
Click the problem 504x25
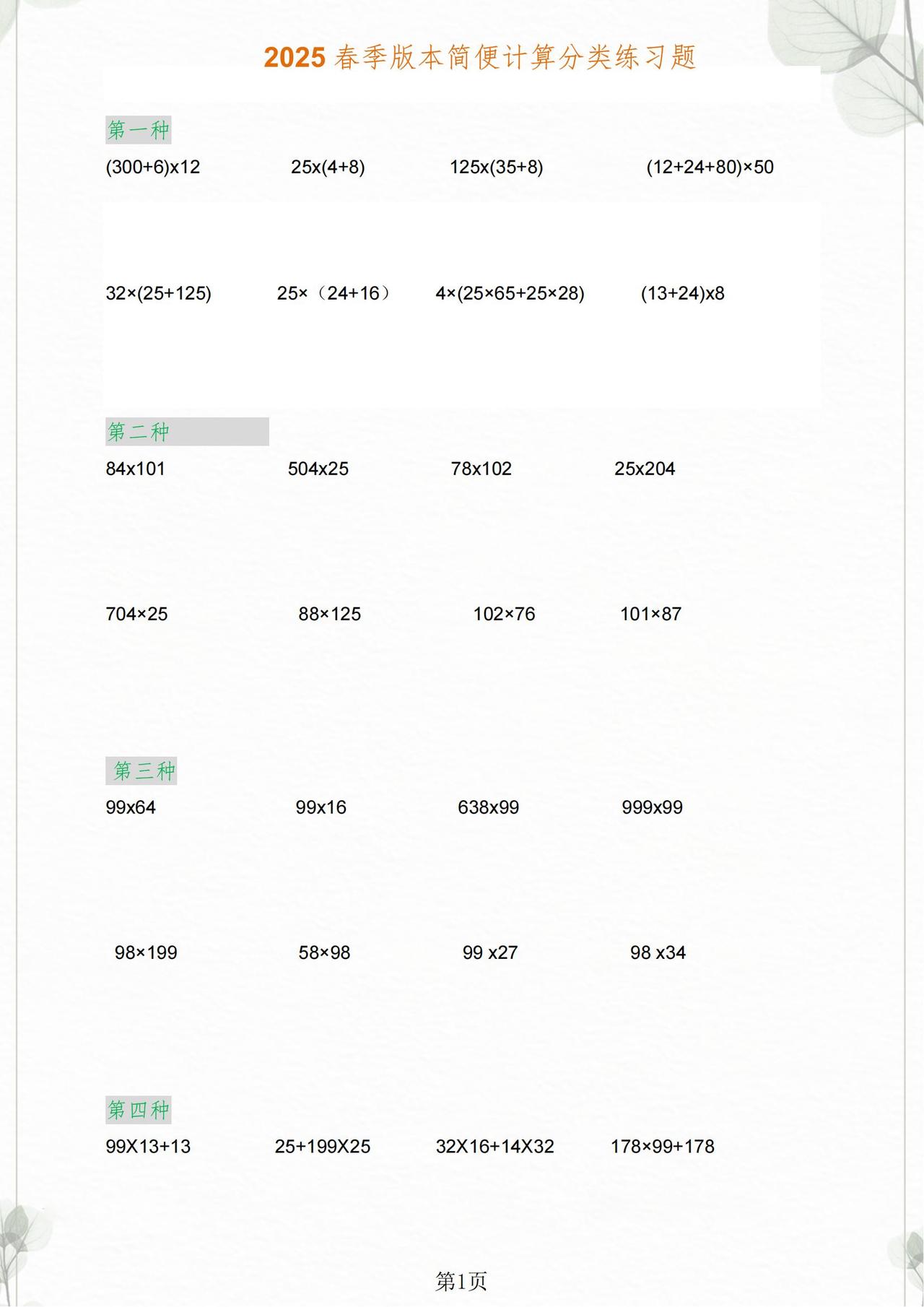(x=318, y=469)
